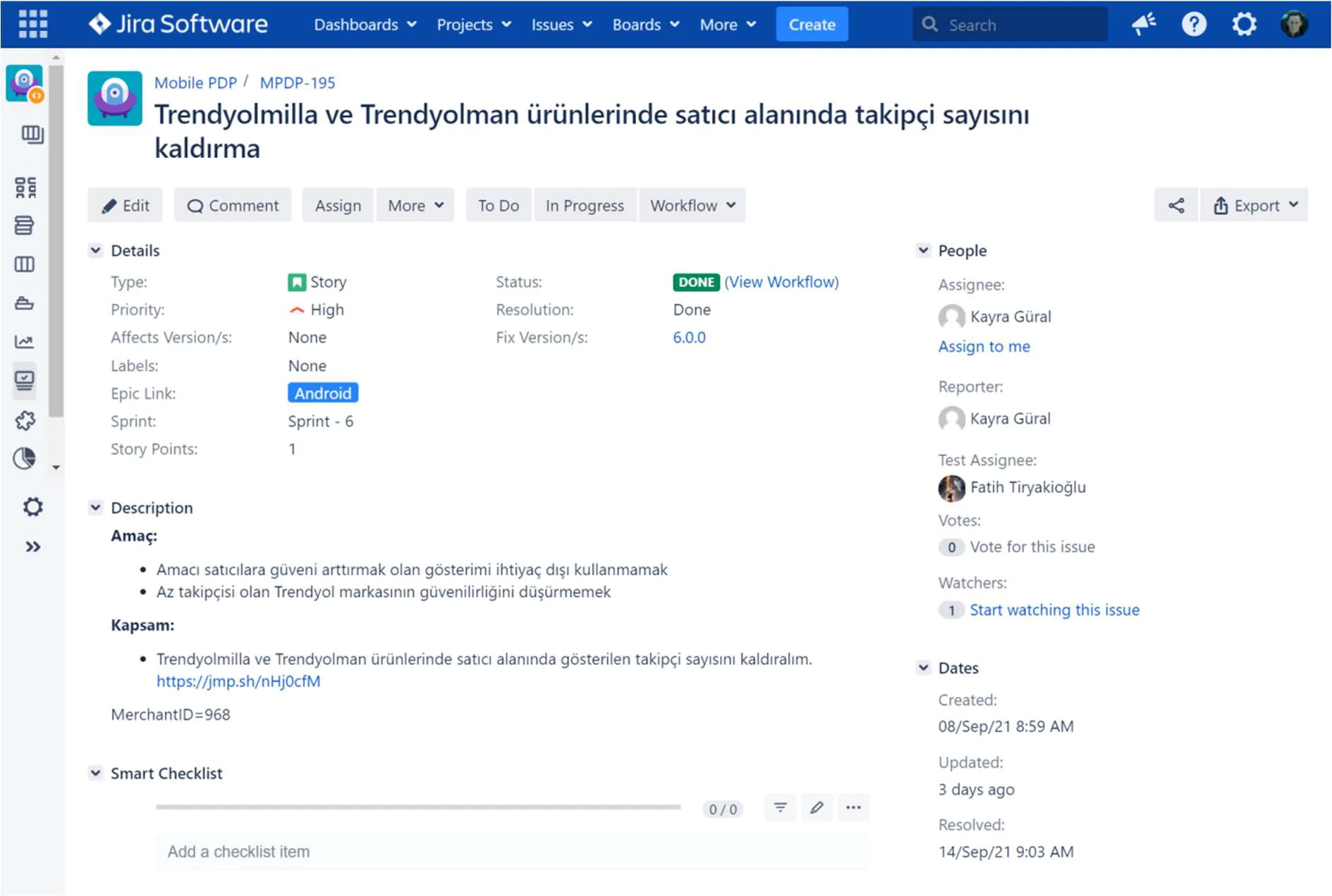Open the More actions dropdown in issue toolbar
Image resolution: width=1332 pixels, height=896 pixels.
tap(415, 205)
